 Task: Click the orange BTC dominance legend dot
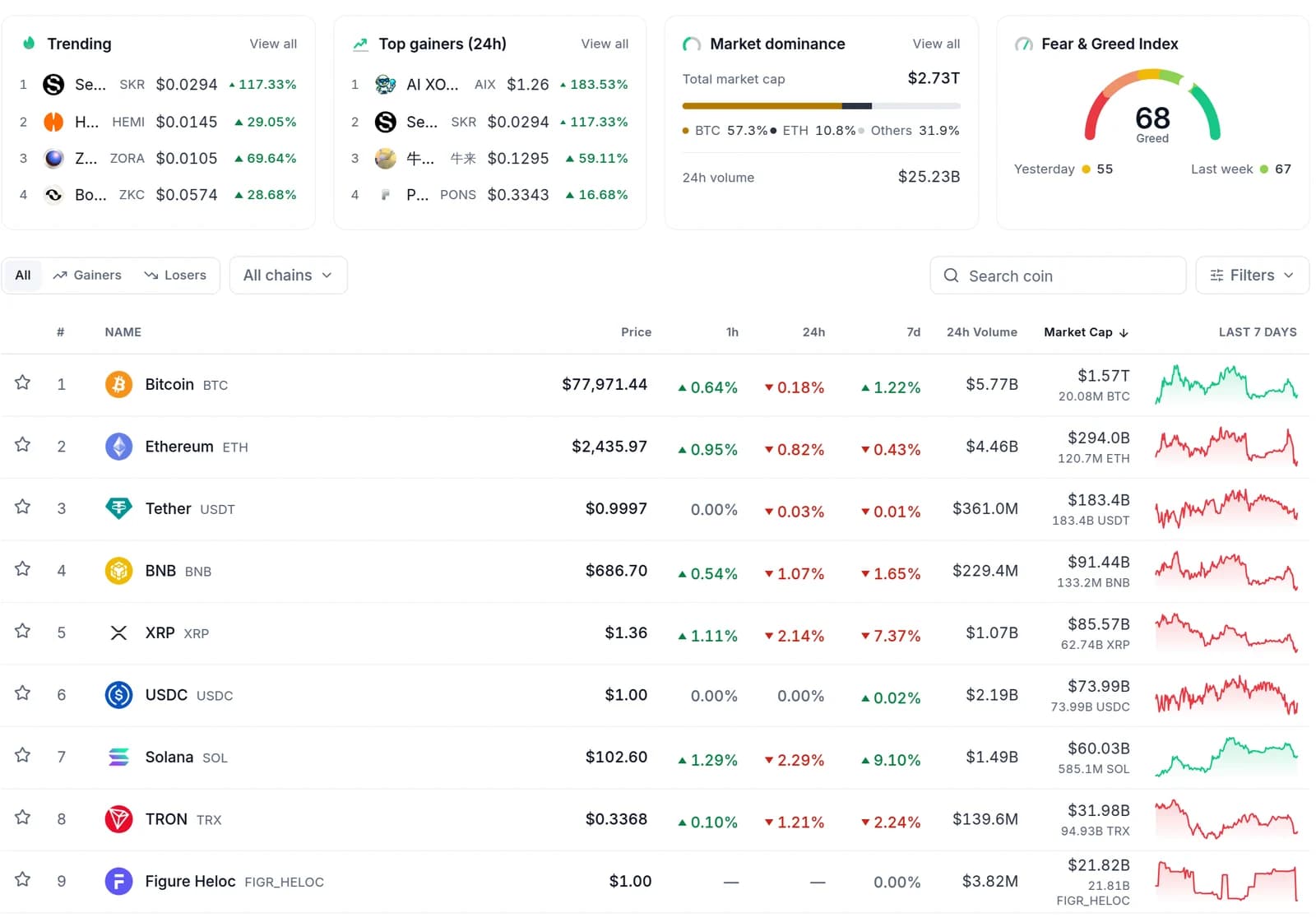pyautogui.click(x=686, y=131)
